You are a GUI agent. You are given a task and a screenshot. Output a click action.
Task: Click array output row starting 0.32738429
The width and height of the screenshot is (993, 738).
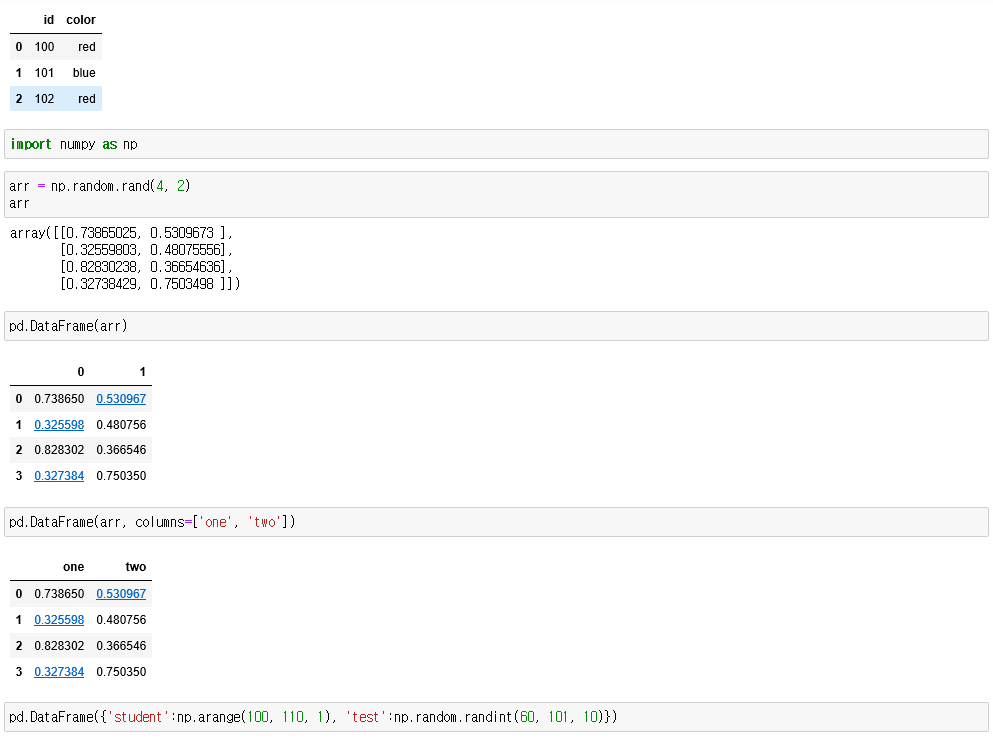pyautogui.click(x=151, y=284)
